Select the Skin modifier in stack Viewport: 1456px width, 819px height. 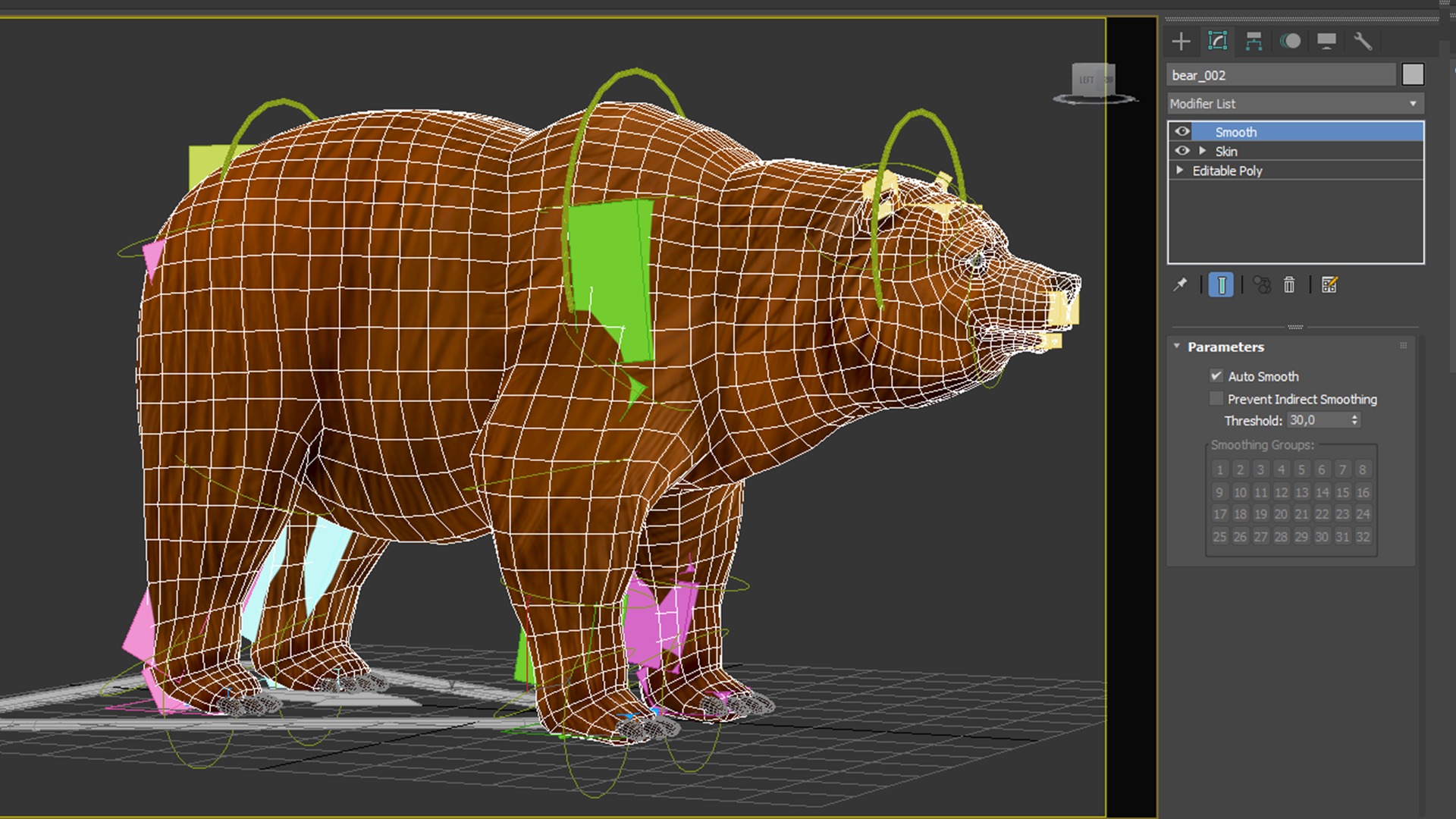pyautogui.click(x=1296, y=151)
